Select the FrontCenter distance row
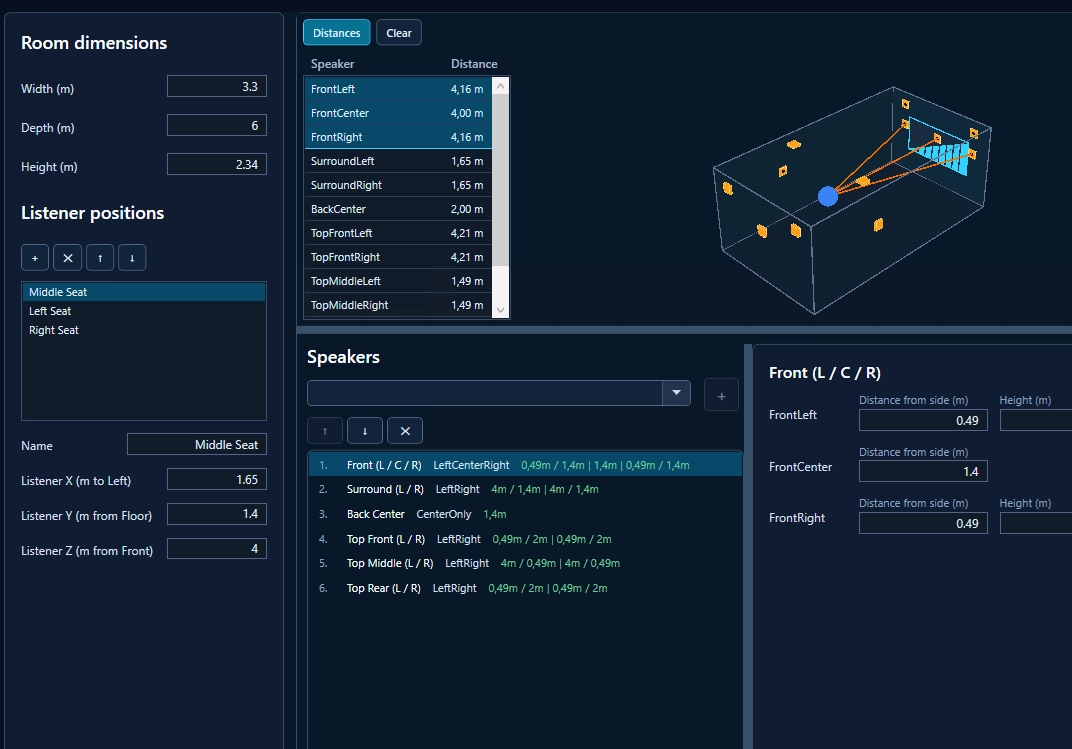This screenshot has width=1072, height=749. 398,113
